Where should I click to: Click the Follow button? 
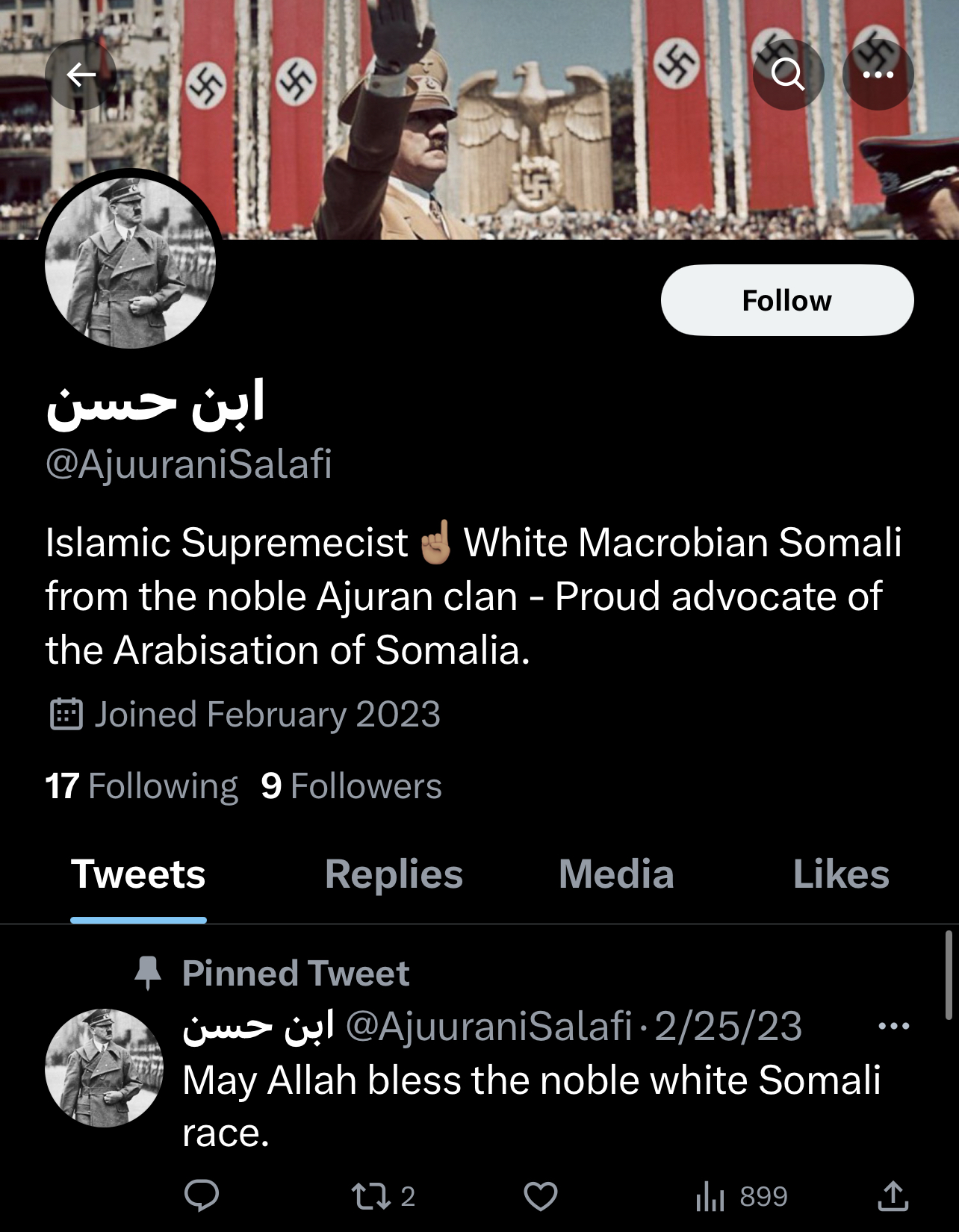[787, 300]
